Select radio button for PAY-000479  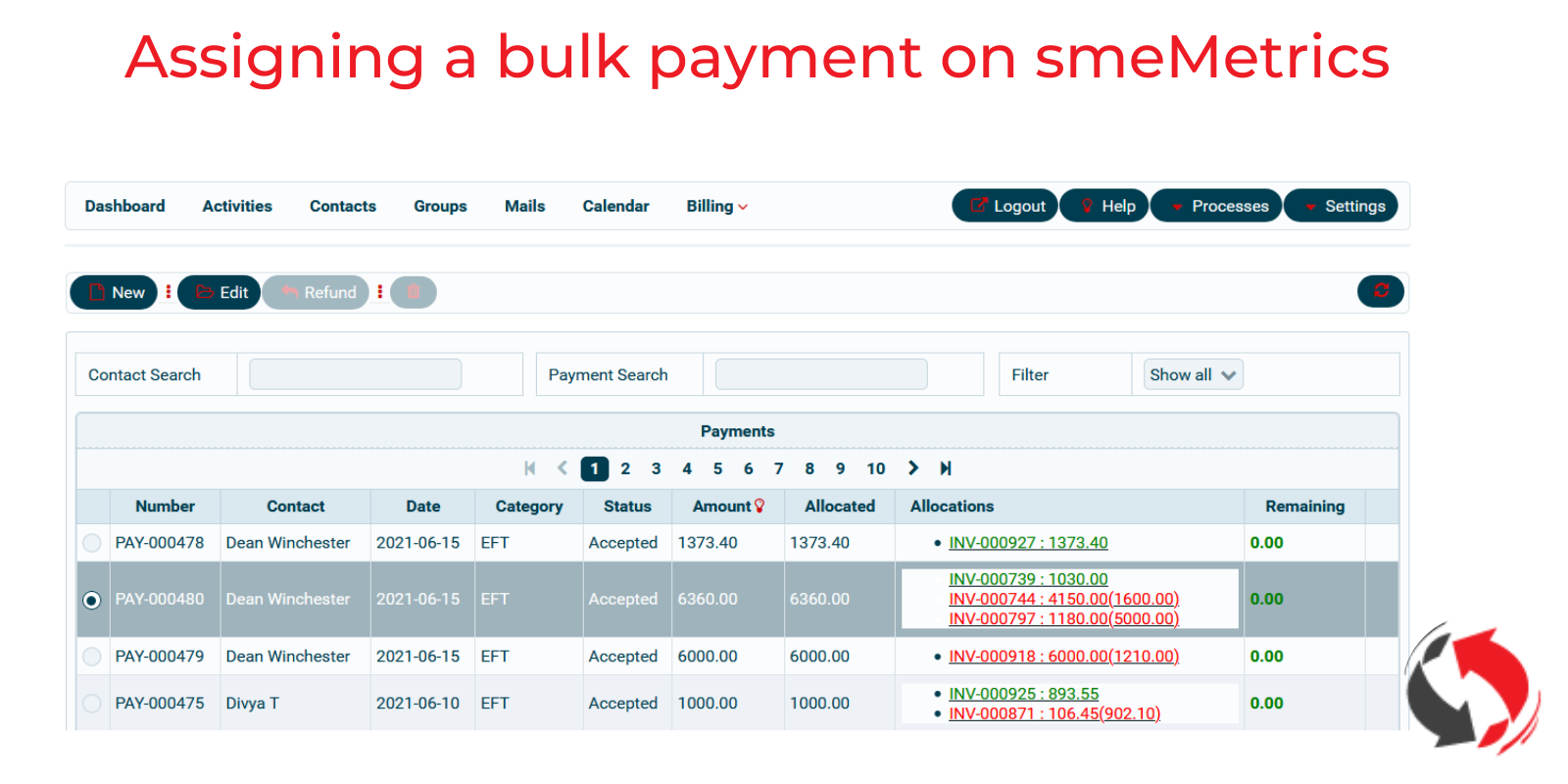point(92,657)
